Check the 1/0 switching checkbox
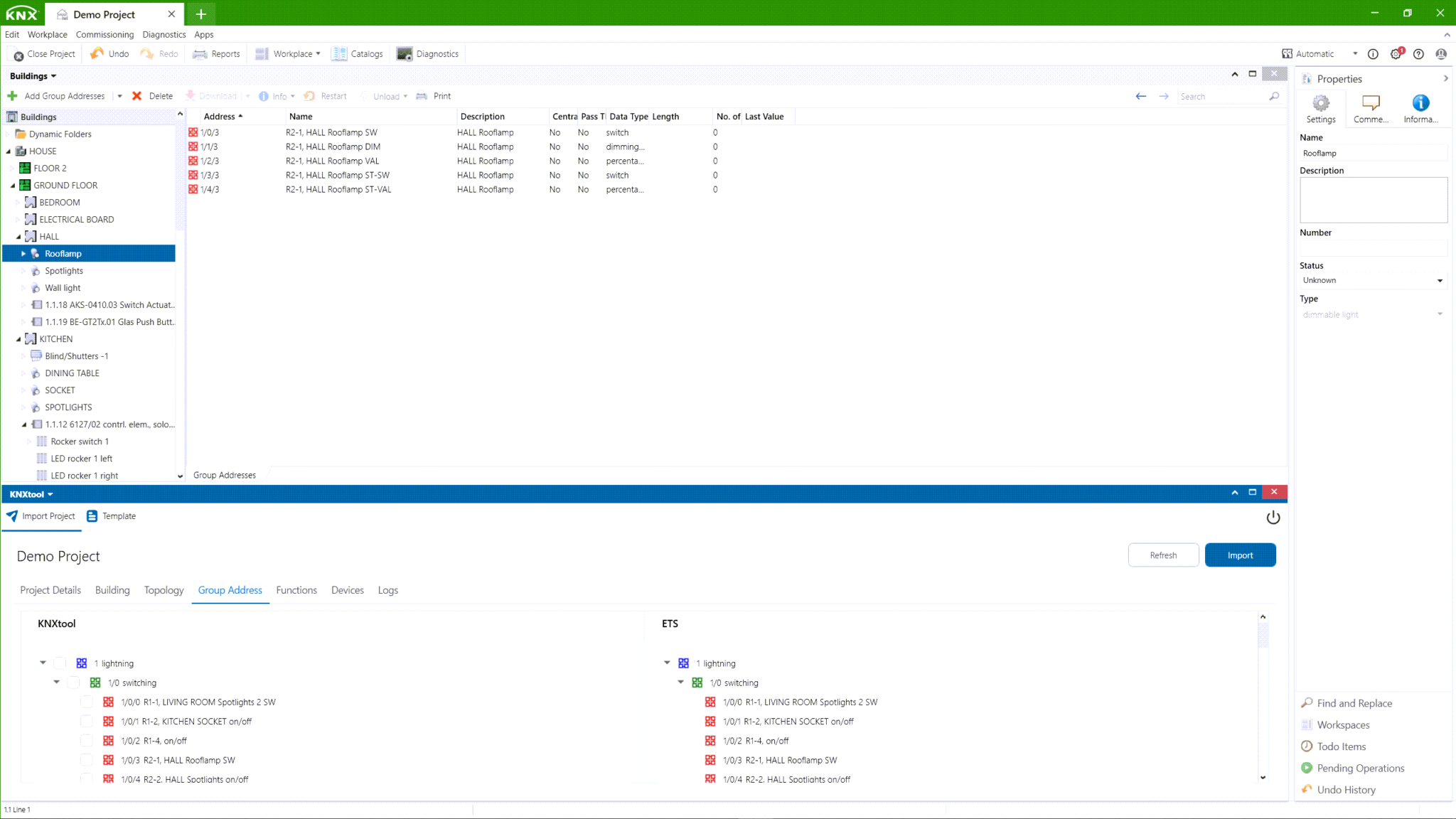 74,682
